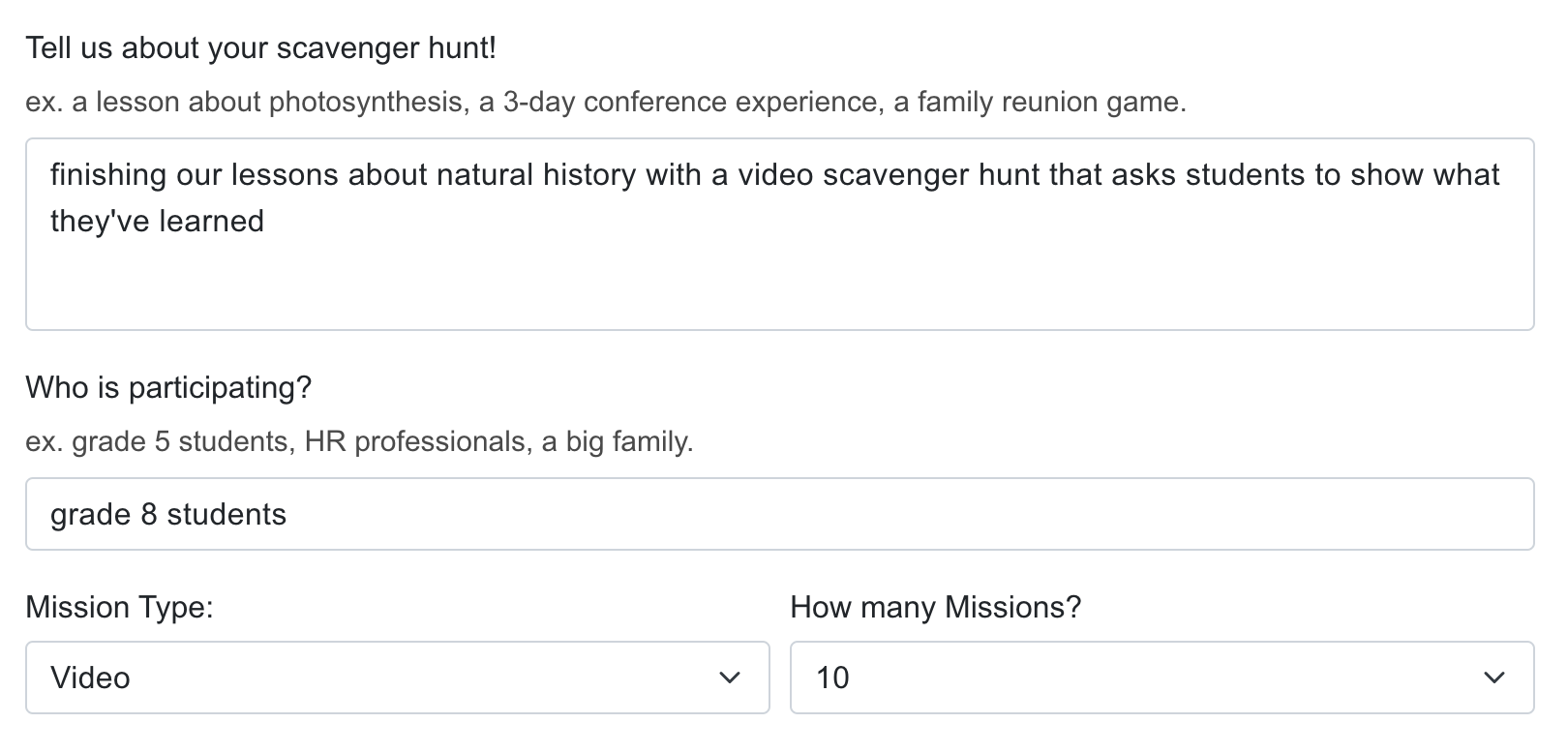Expand the dropdown currently showing 10
This screenshot has height=753, width=1568.
click(1161, 678)
